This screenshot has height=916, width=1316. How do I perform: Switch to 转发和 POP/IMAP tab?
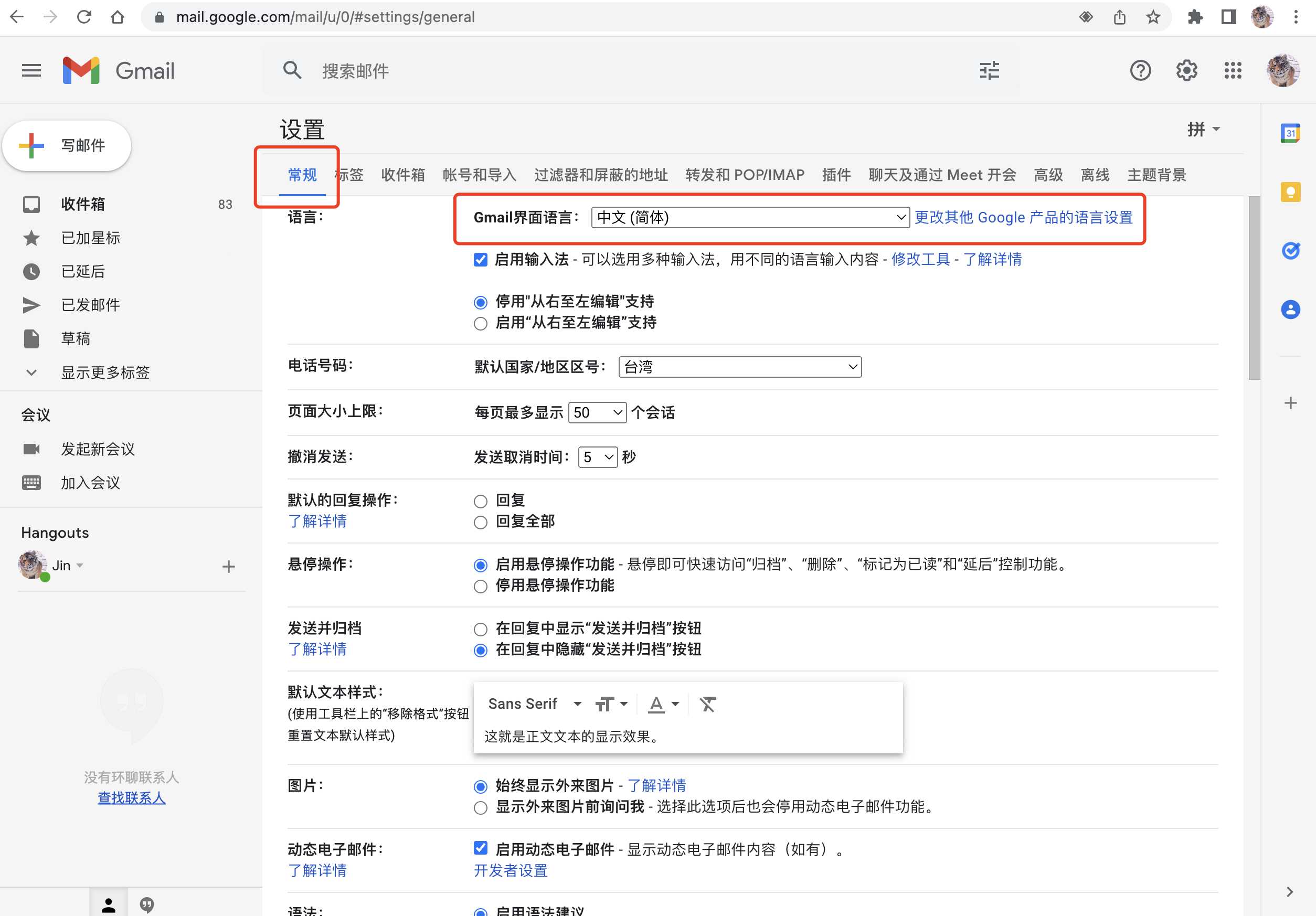click(x=745, y=175)
